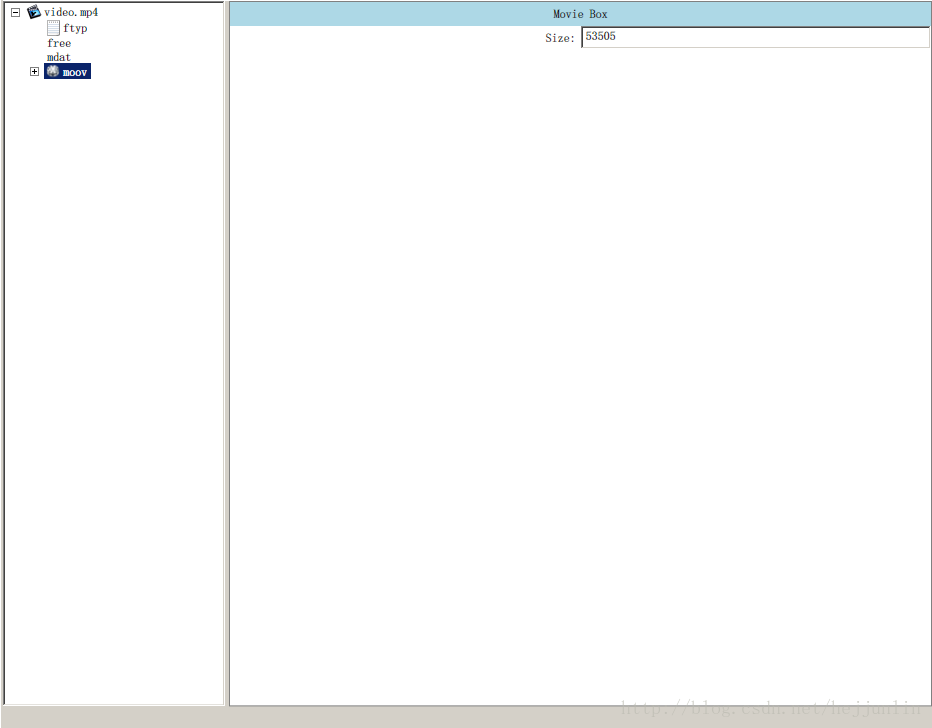Click the Size: label
932x728 pixels.
[560, 38]
